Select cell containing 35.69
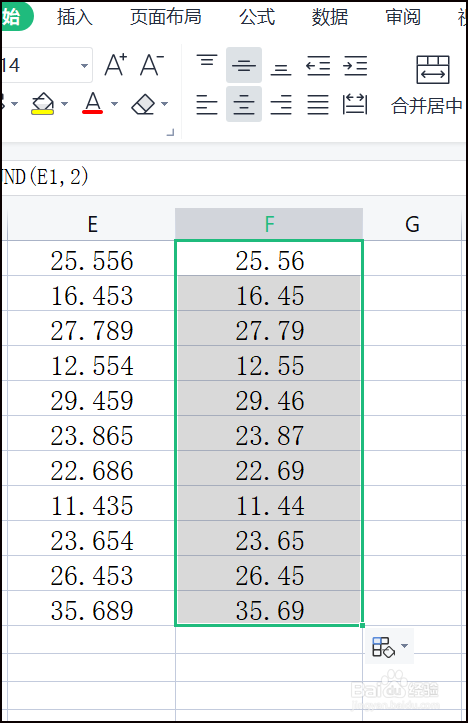 point(269,610)
